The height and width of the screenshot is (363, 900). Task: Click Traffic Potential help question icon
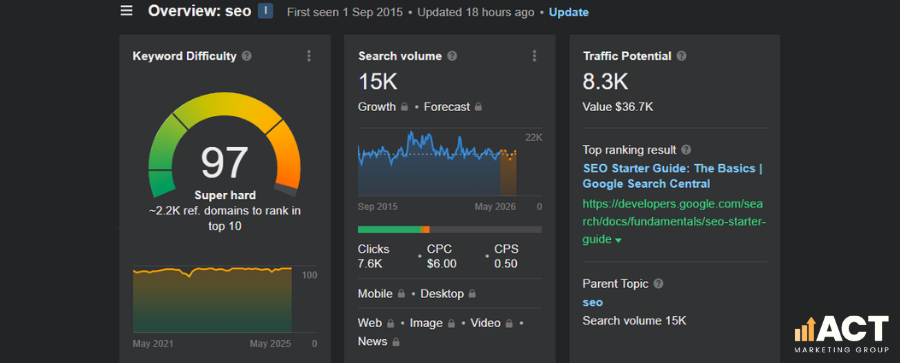pos(681,56)
